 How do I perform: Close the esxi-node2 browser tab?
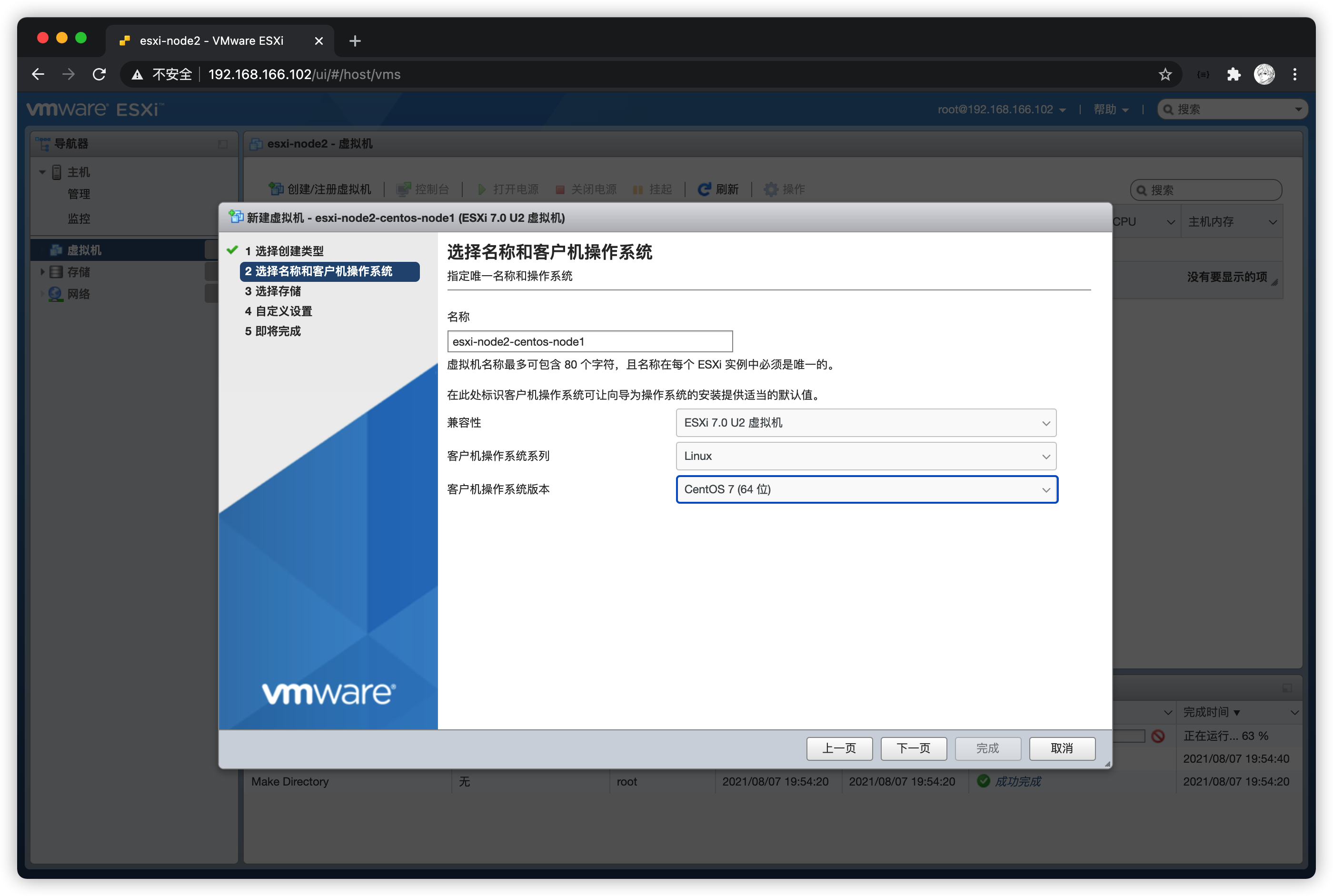click(x=319, y=41)
